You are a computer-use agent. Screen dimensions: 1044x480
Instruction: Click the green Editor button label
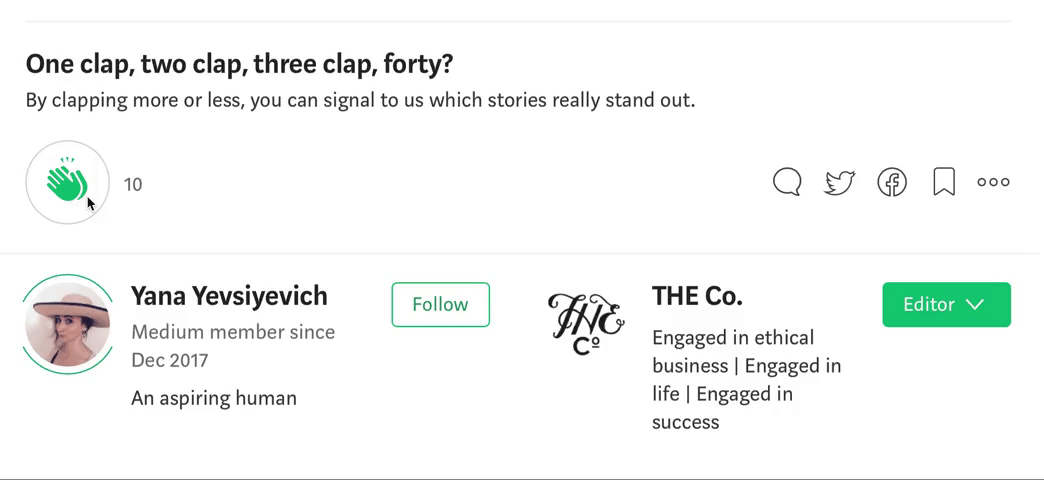[929, 304]
